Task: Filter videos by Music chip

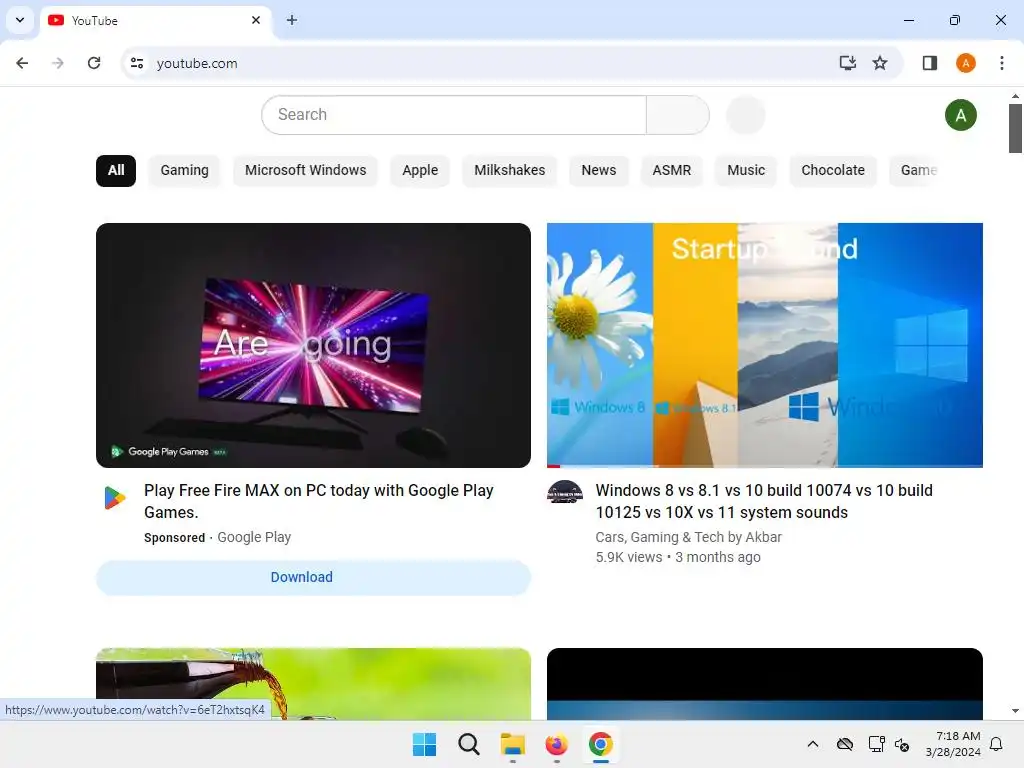Action: click(x=746, y=170)
